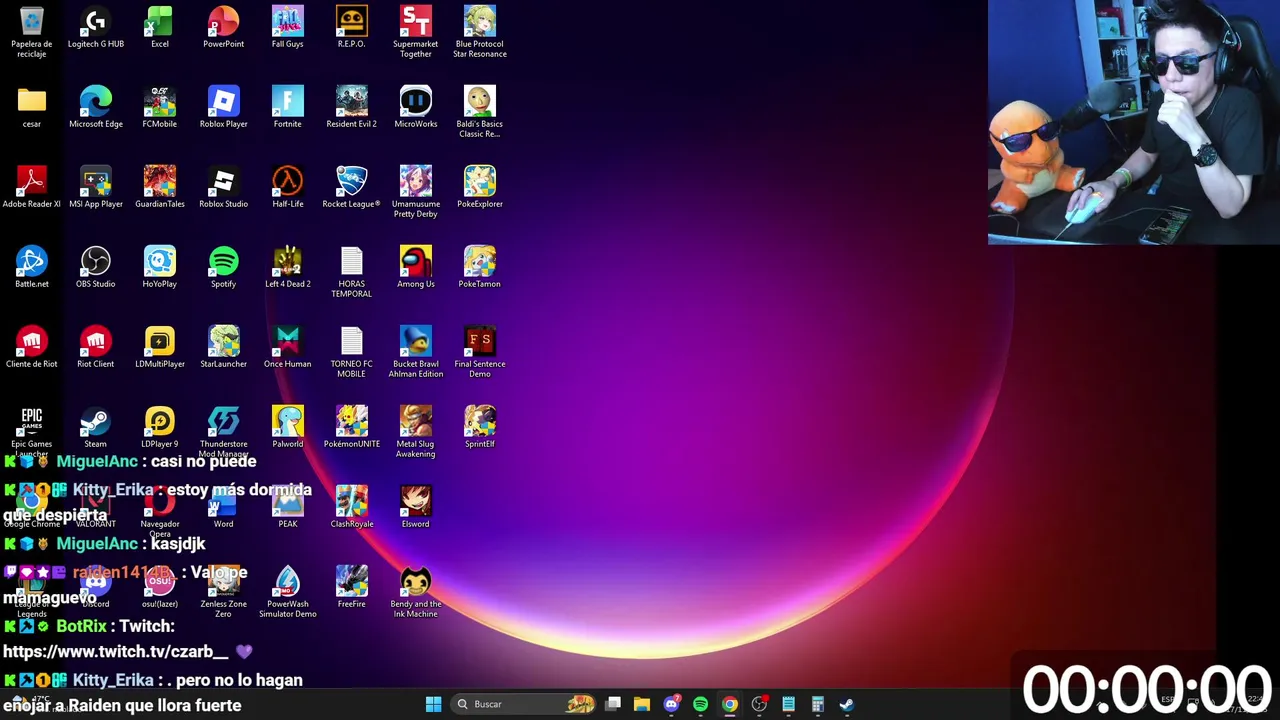Select the Rocket League shortcut
Image resolution: width=1280 pixels, height=720 pixels.
(351, 188)
